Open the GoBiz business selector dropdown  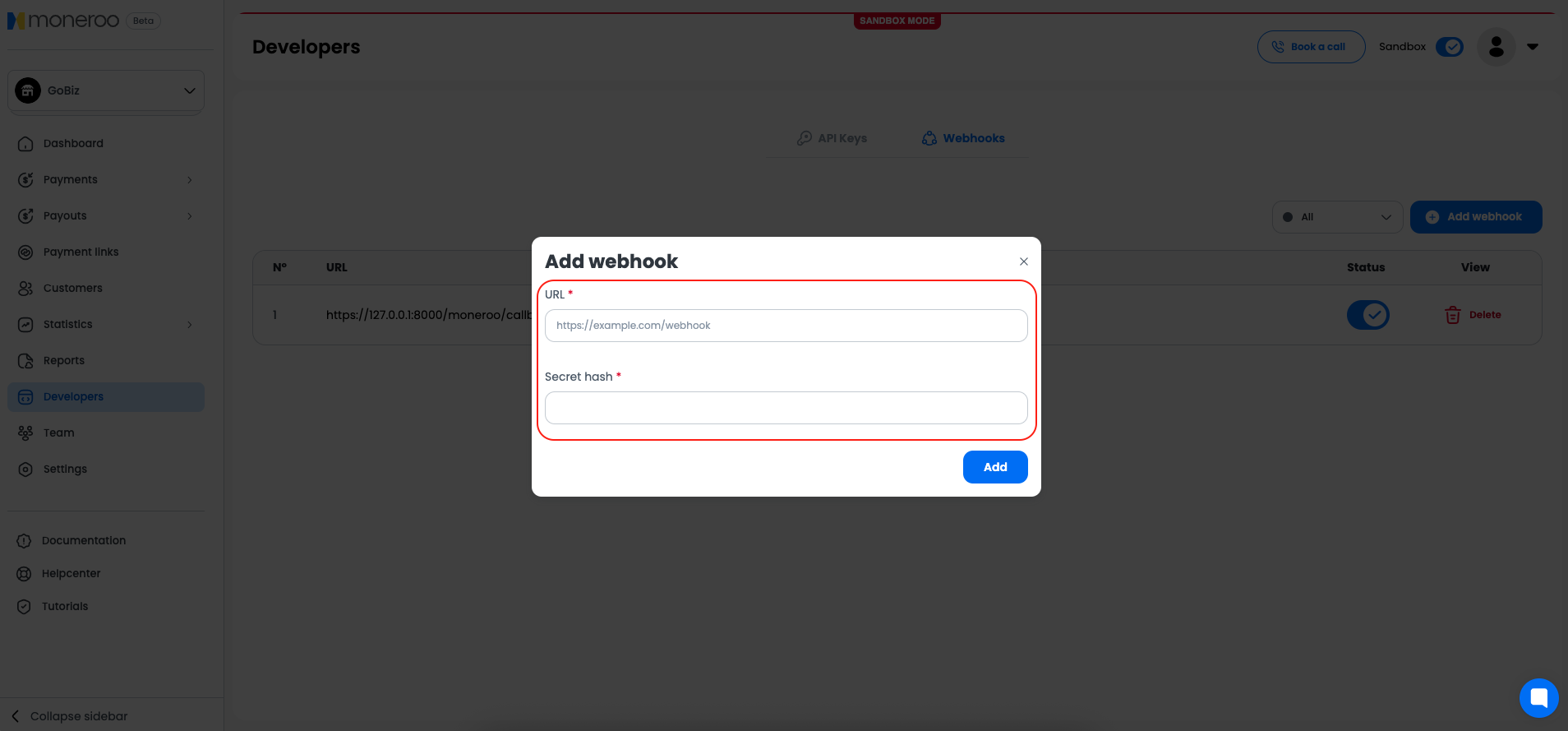tap(106, 90)
